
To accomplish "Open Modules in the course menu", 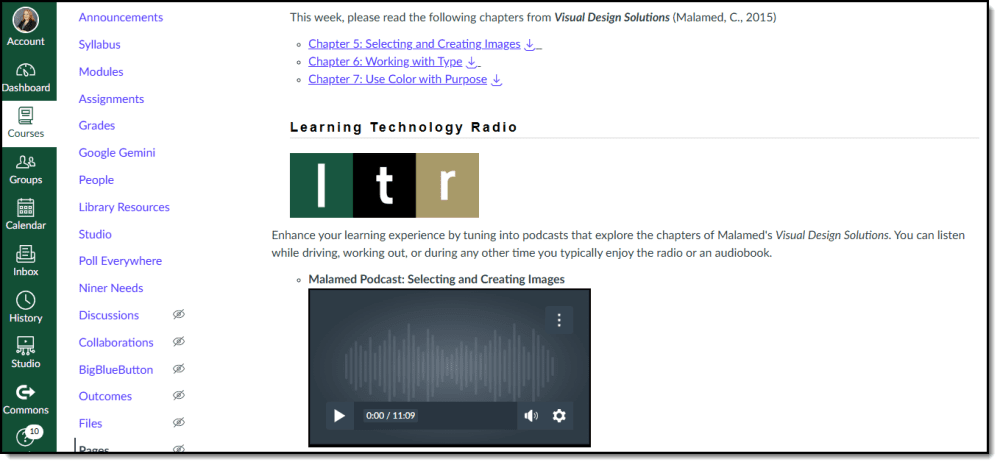I will [x=101, y=72].
